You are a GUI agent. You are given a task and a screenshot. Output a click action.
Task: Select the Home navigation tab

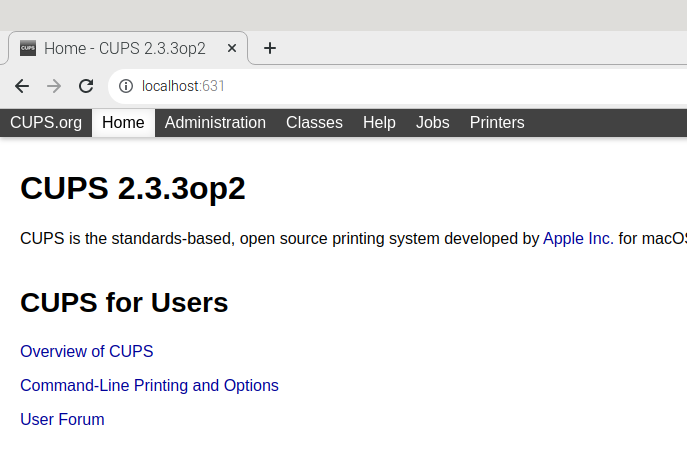pyautogui.click(x=123, y=123)
